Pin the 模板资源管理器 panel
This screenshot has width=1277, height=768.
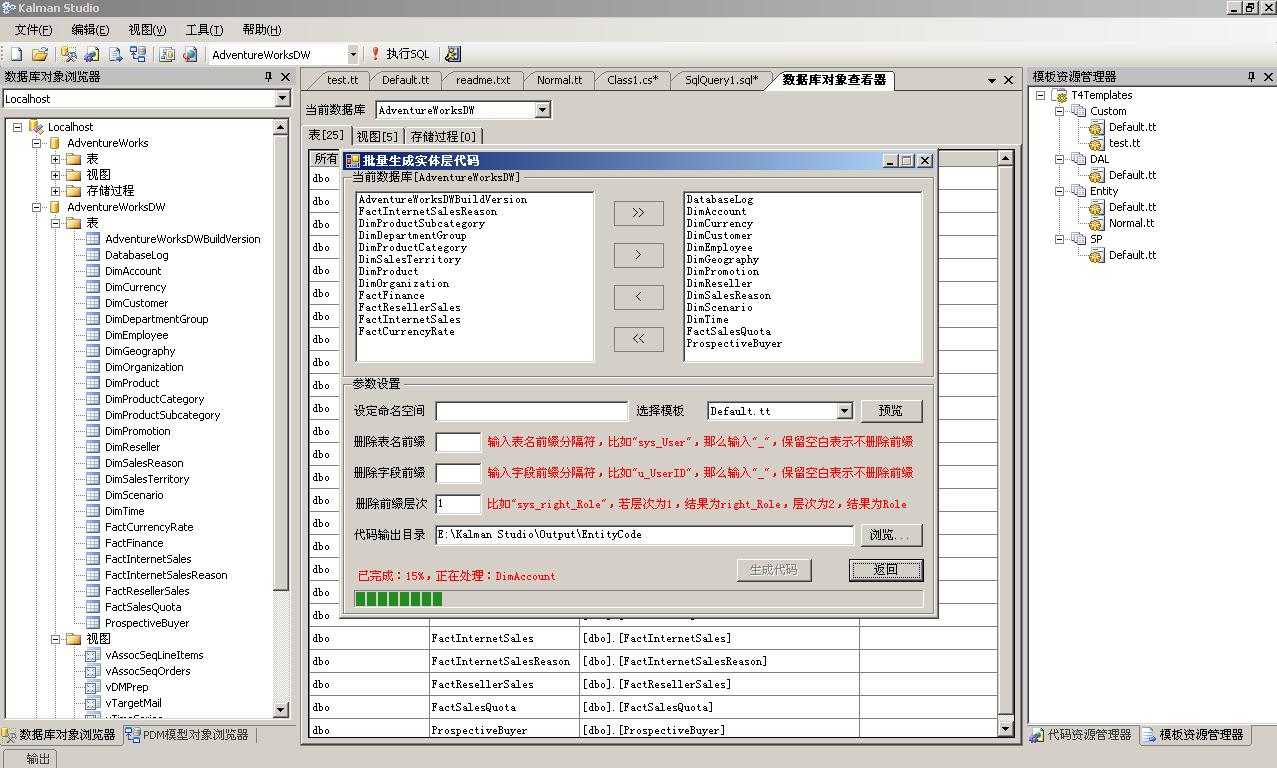1251,77
